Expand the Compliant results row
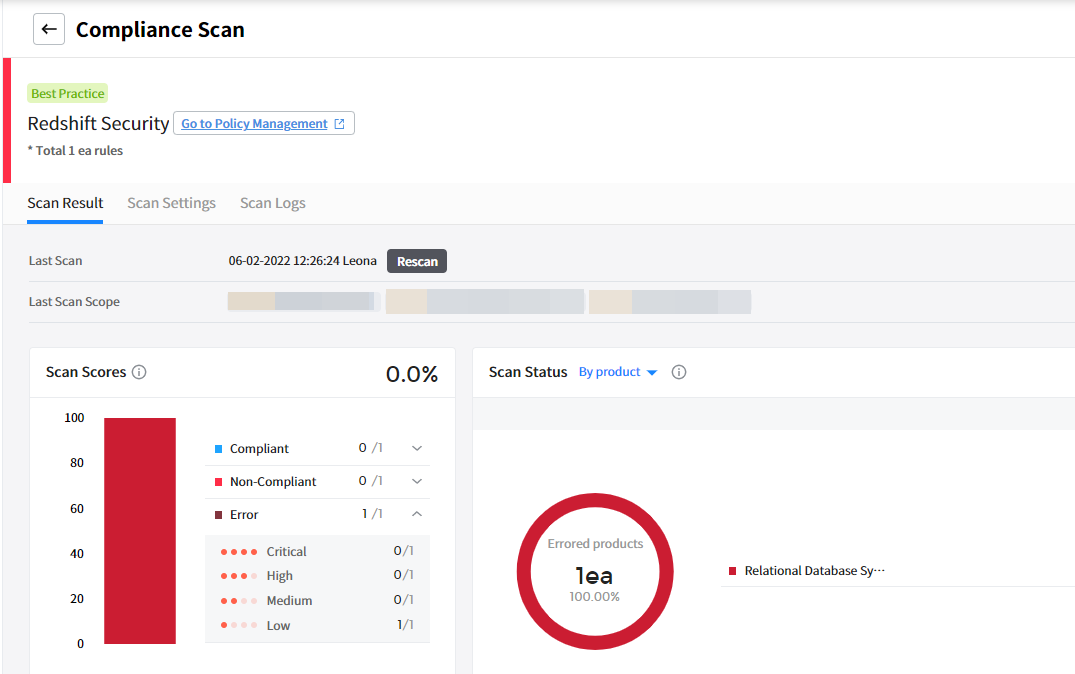Viewport: 1075px width, 674px height. tap(417, 449)
